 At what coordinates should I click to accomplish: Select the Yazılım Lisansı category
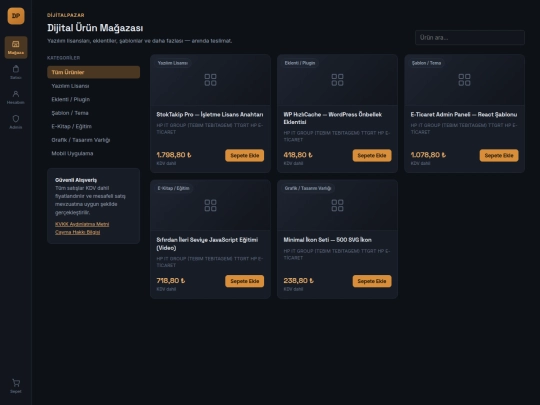pyautogui.click(x=93, y=86)
